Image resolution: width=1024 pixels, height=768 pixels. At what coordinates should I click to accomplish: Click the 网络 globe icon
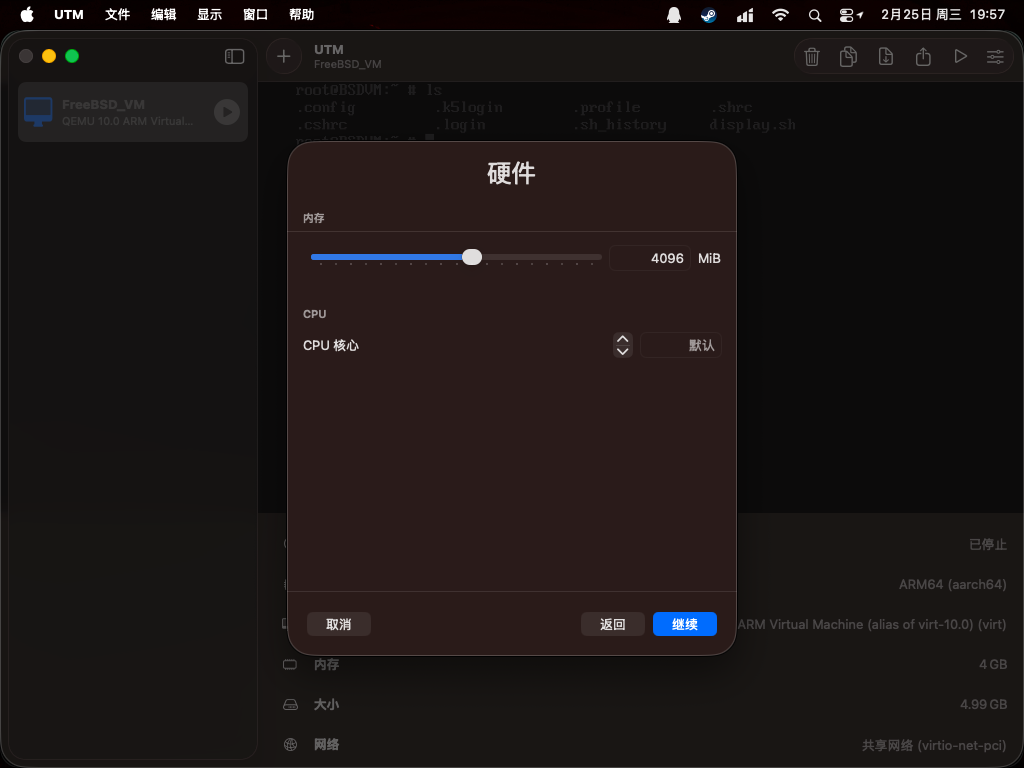291,744
